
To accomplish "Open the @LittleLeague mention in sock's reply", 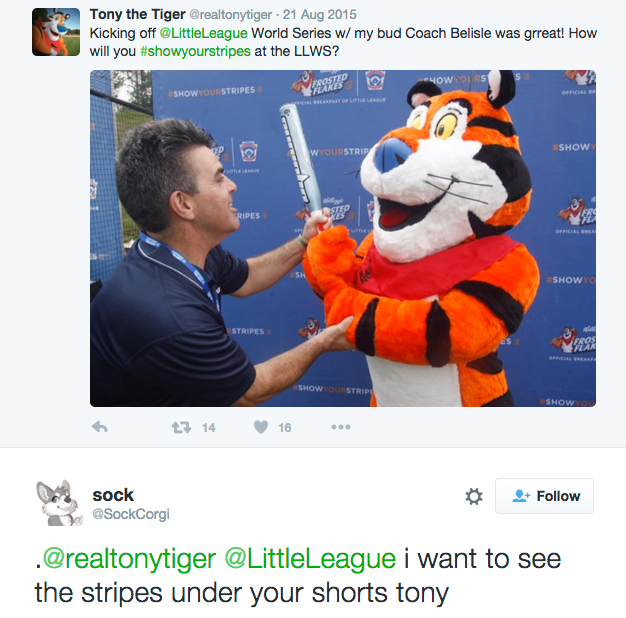I will coord(310,559).
